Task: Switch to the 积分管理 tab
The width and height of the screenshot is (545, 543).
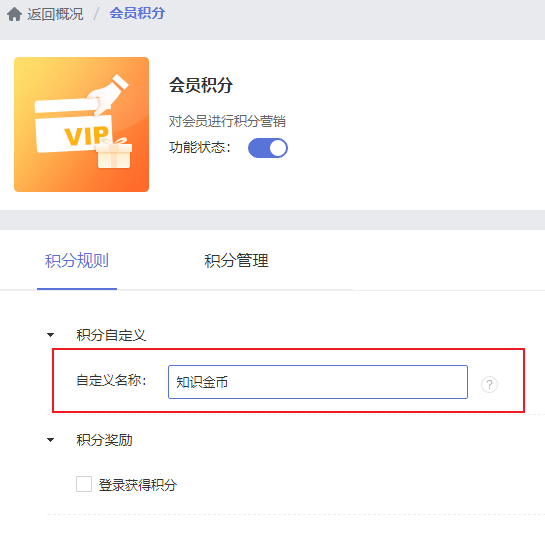Action: pos(236,261)
